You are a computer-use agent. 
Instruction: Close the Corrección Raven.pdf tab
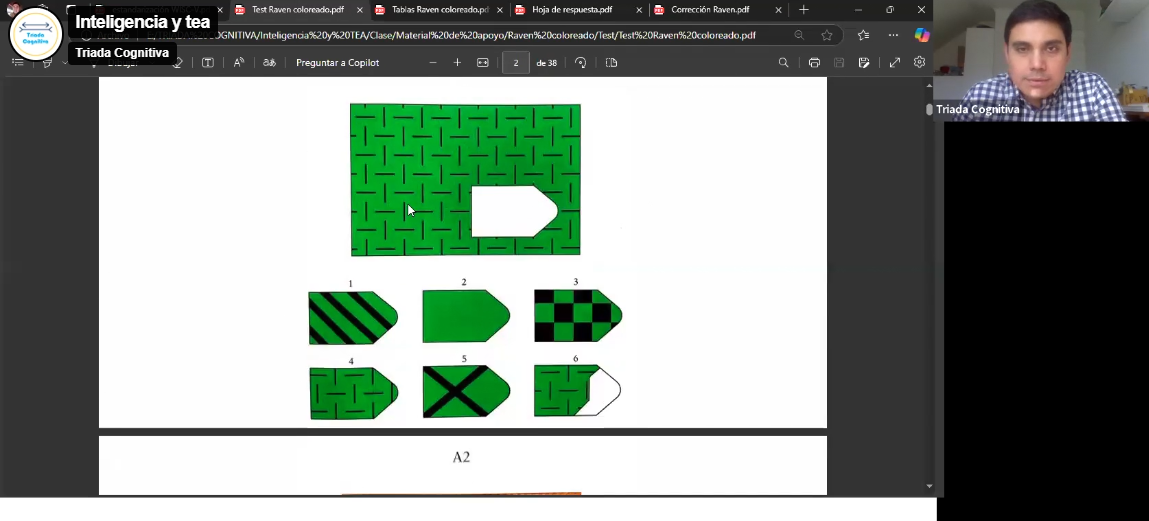778,10
